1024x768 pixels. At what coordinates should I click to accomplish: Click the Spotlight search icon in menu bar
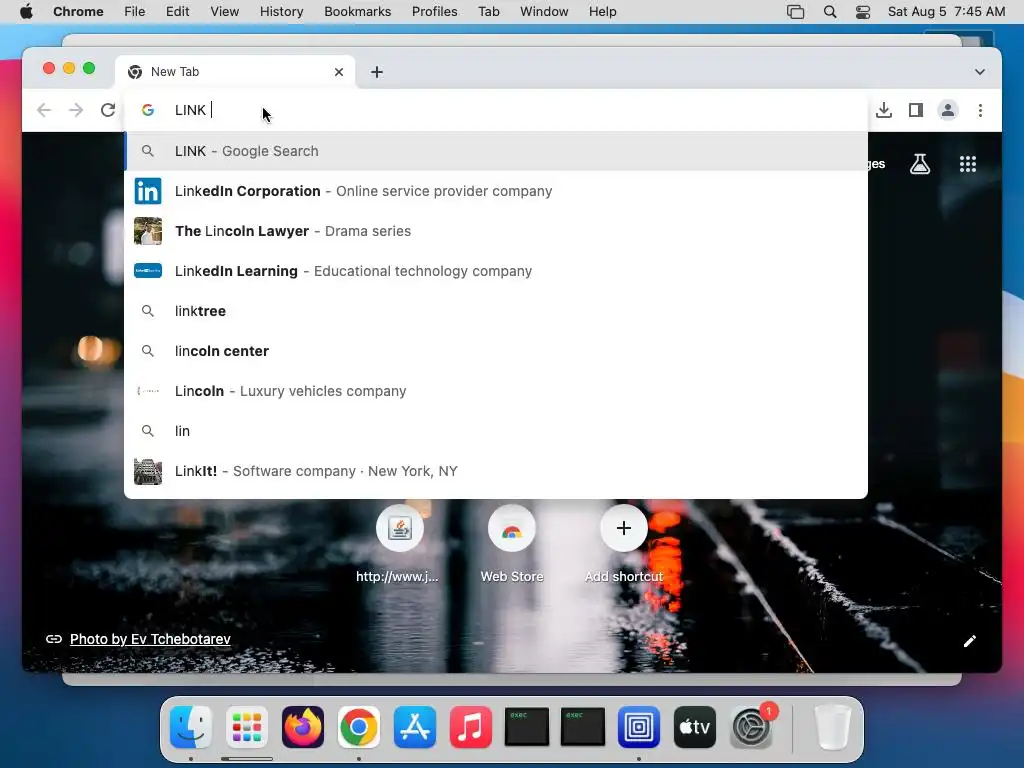pyautogui.click(x=830, y=12)
